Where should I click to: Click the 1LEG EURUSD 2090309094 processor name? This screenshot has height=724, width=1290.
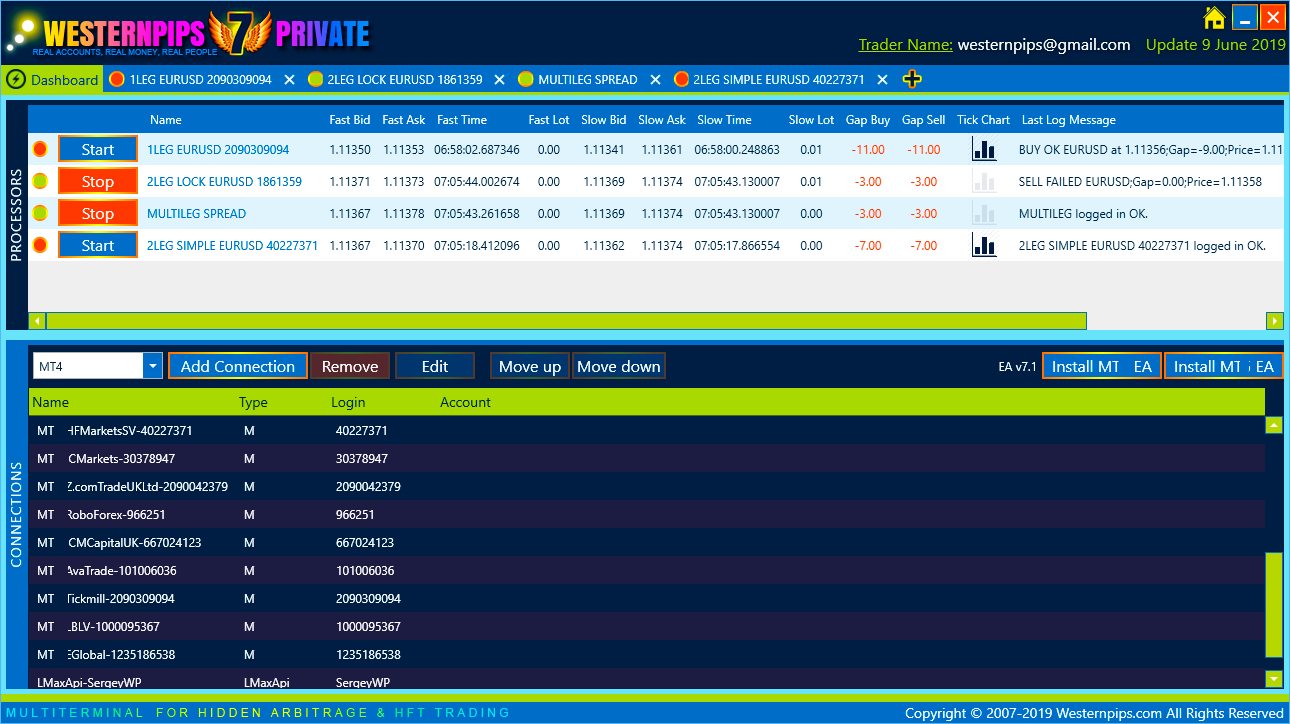(x=218, y=150)
